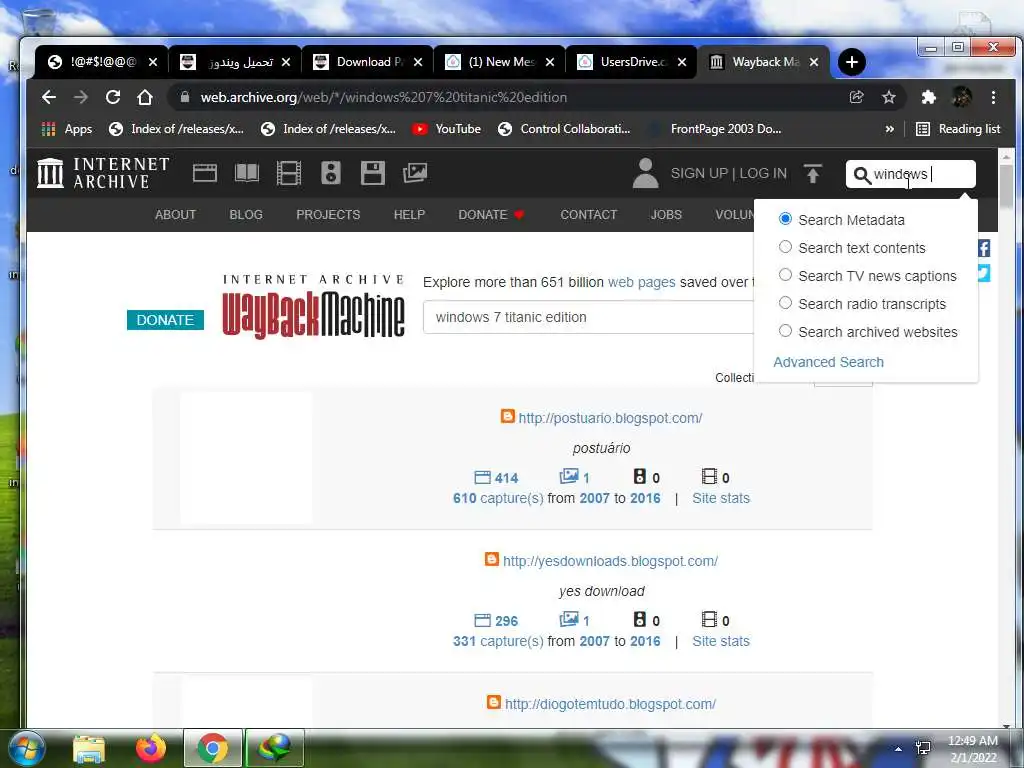Click the browser back arrow
This screenshot has height=768, width=1024.
[x=49, y=97]
